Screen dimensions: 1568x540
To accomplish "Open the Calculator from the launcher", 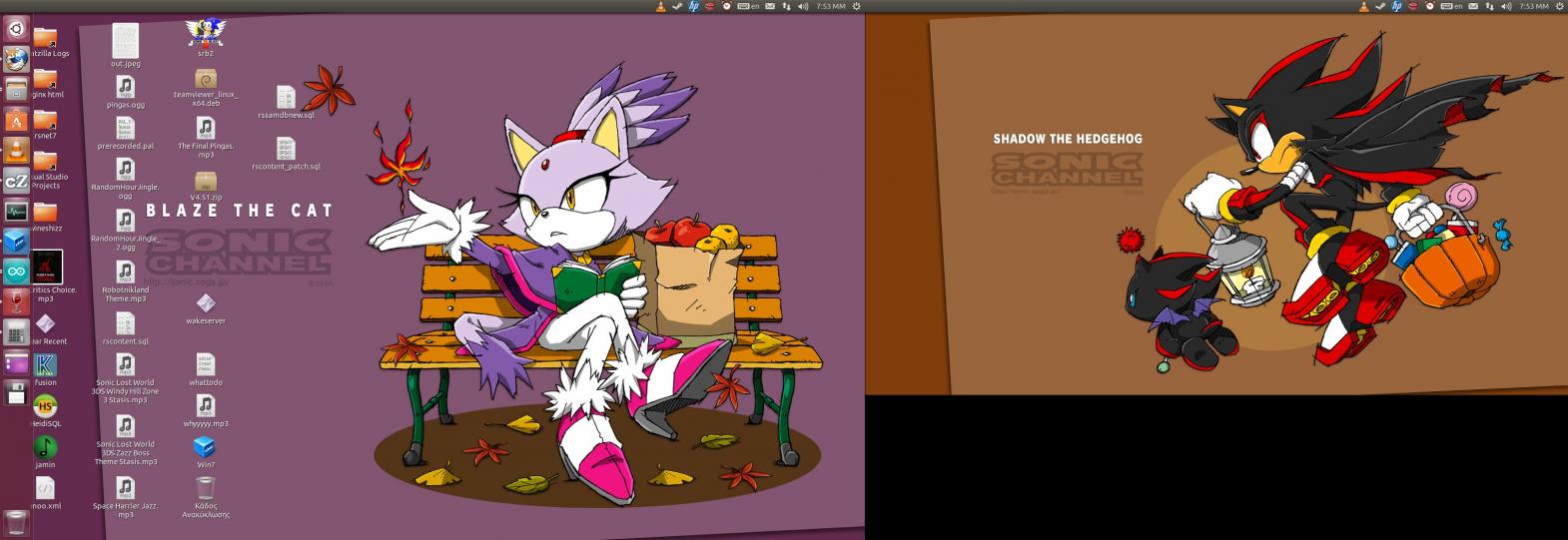I will 16,331.
